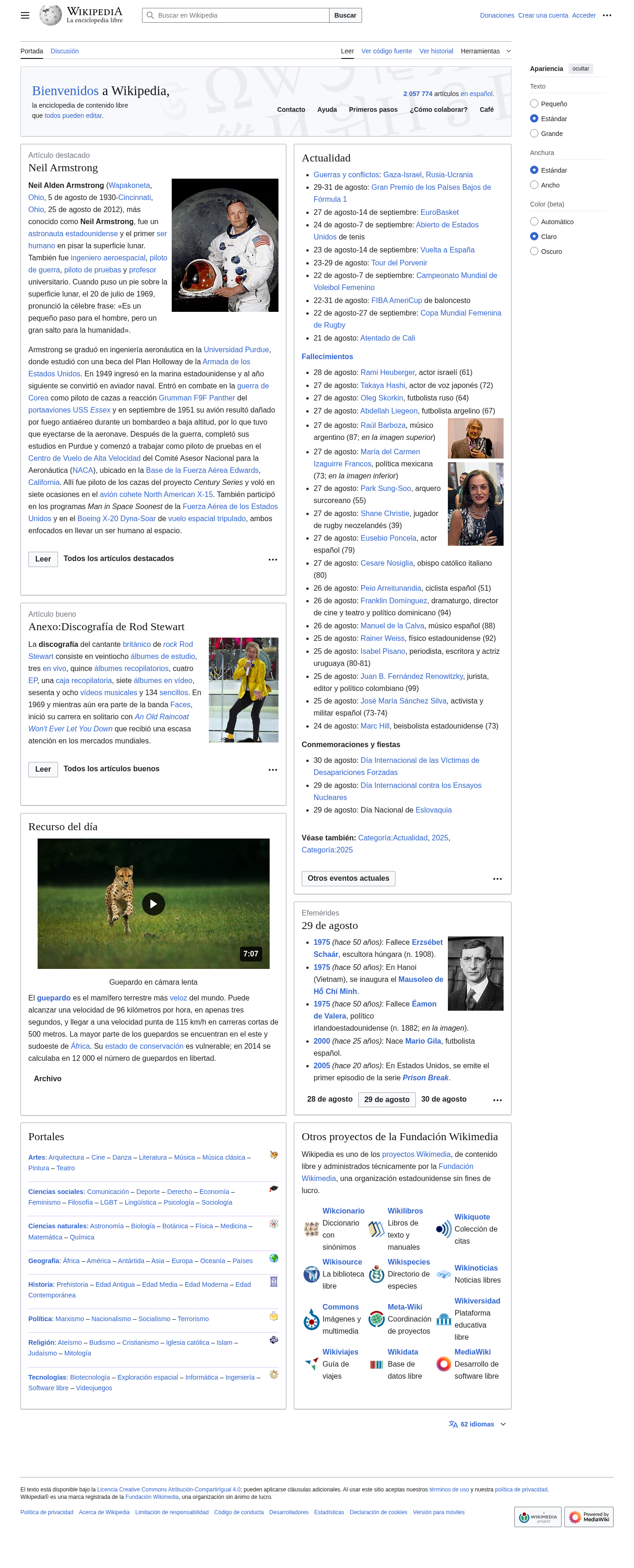Click the Wikiviajes project icon
The height and width of the screenshot is (1568, 634).
click(x=311, y=1364)
